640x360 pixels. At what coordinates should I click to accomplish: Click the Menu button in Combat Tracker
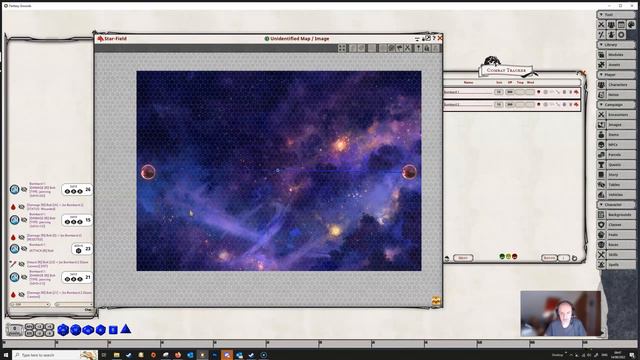(x=463, y=258)
